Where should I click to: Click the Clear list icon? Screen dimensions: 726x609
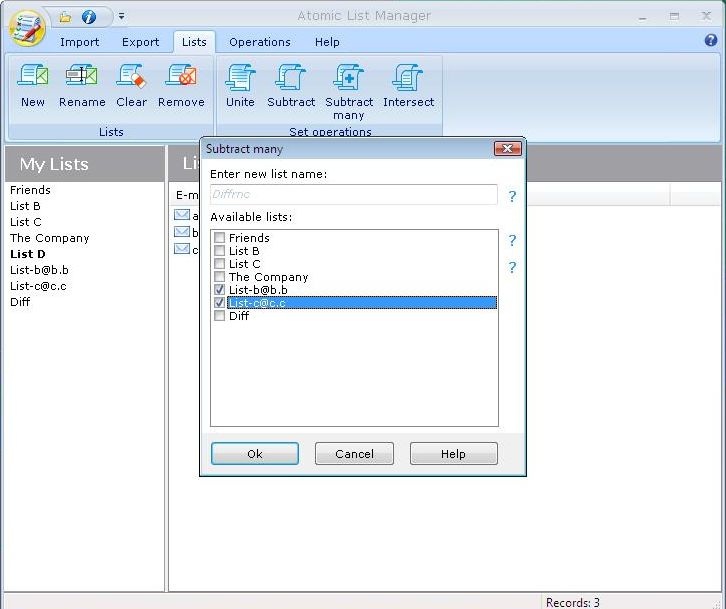click(x=131, y=75)
